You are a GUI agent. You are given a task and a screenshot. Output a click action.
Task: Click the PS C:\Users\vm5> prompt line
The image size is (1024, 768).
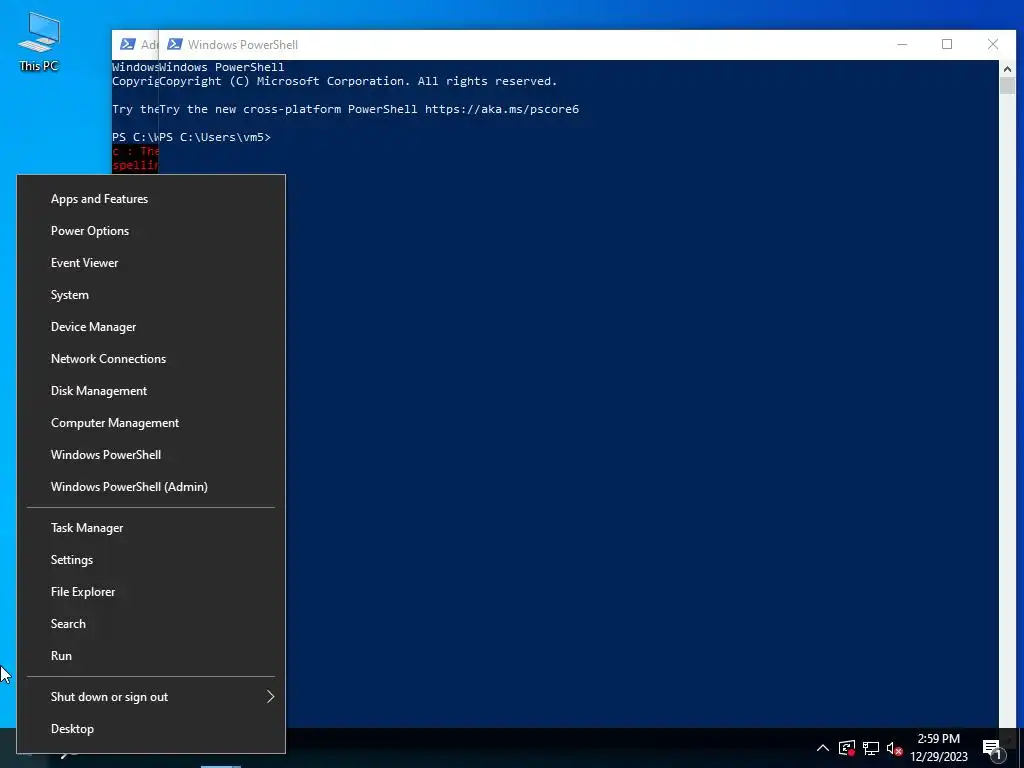(x=215, y=137)
